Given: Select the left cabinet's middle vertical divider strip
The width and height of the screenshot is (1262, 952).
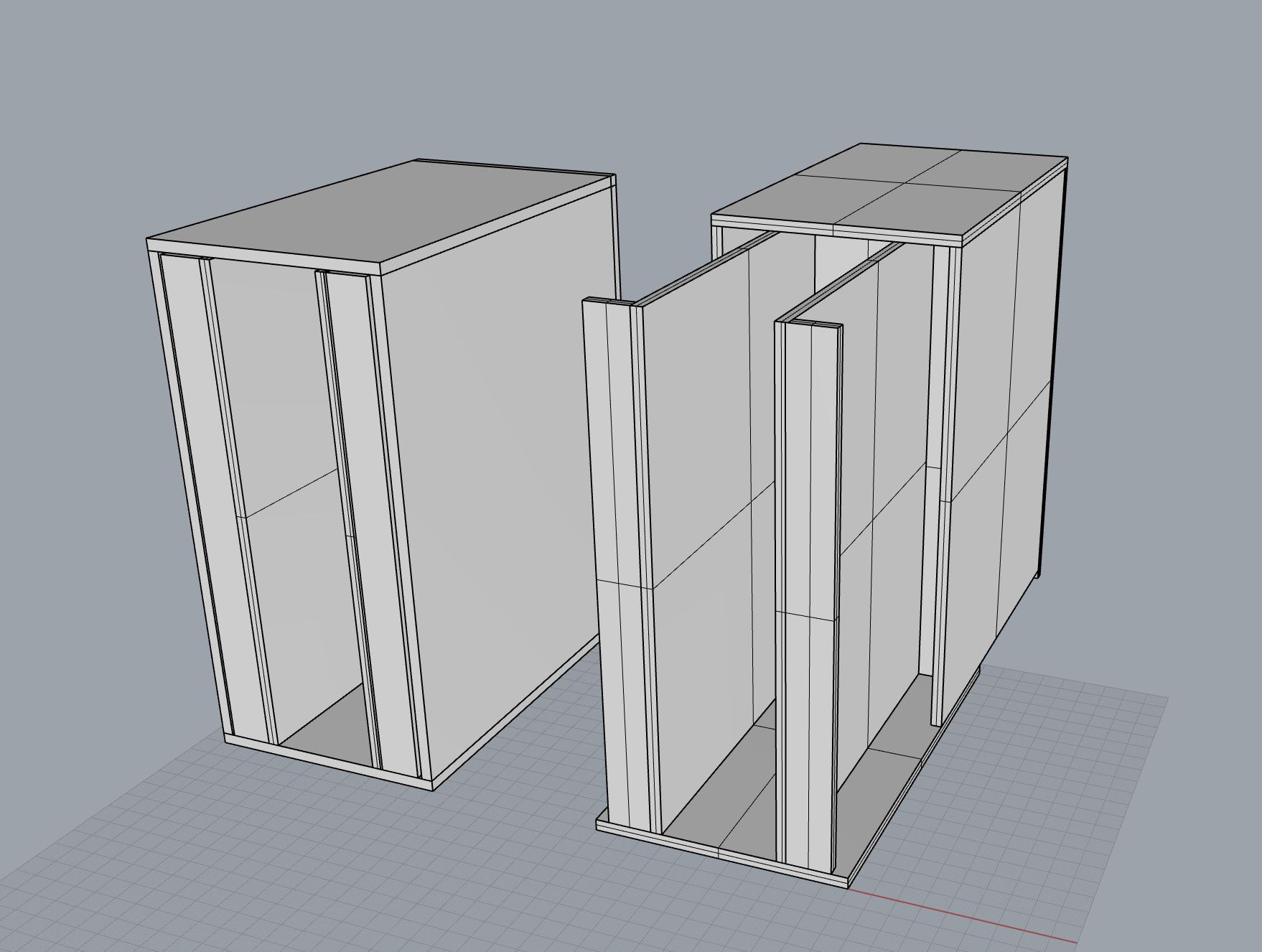Looking at the screenshot, I should click(x=349, y=517).
